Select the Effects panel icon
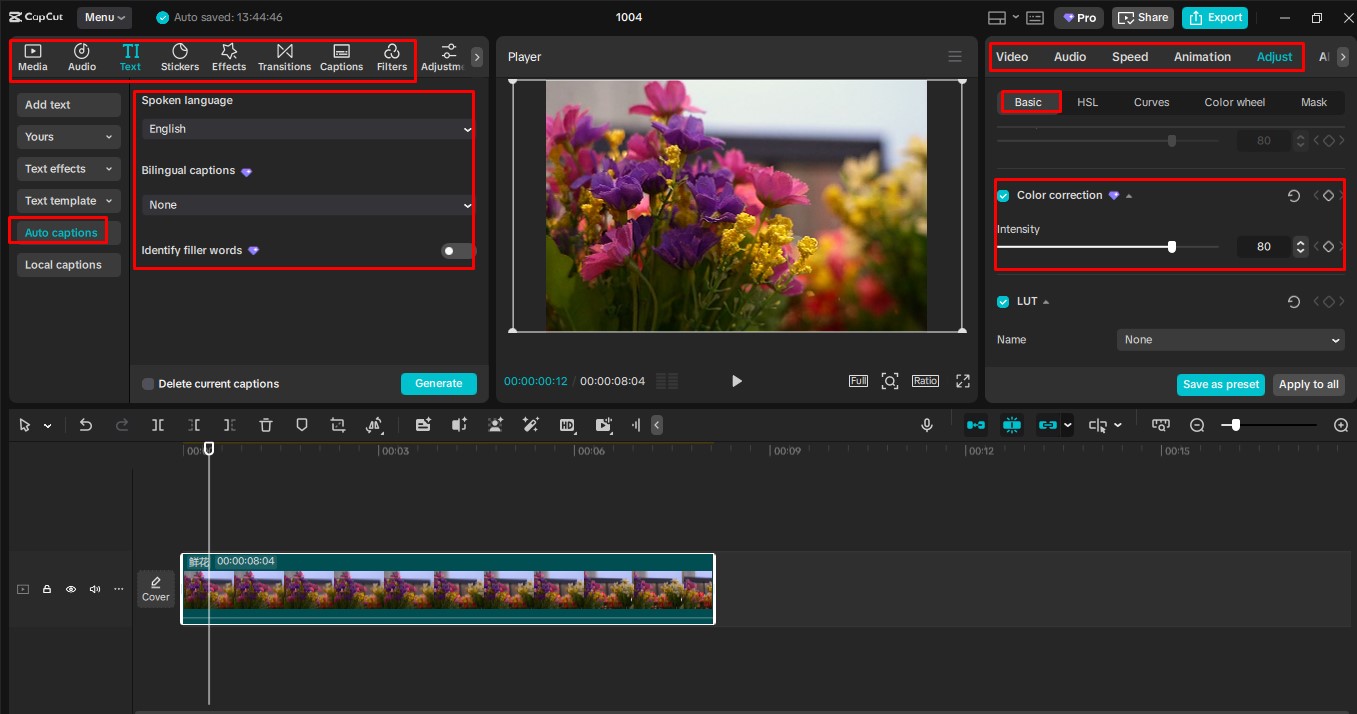 tap(228, 56)
